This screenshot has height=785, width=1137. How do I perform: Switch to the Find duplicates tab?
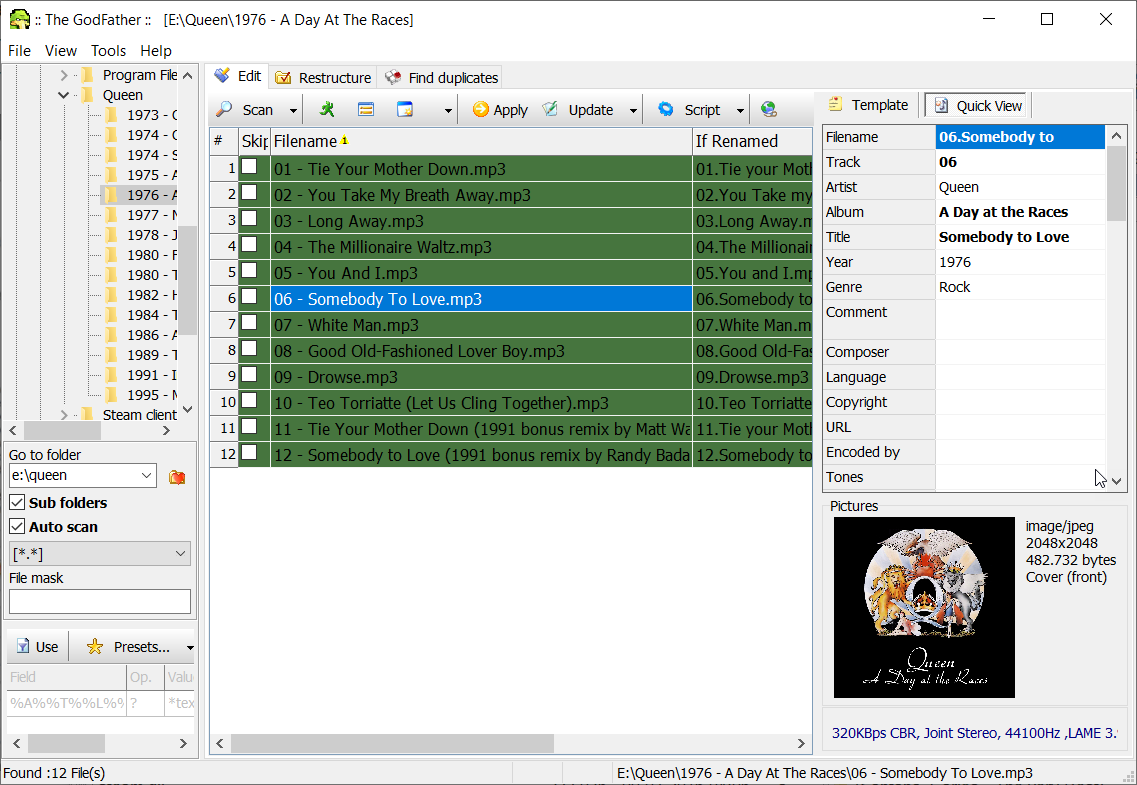point(442,78)
